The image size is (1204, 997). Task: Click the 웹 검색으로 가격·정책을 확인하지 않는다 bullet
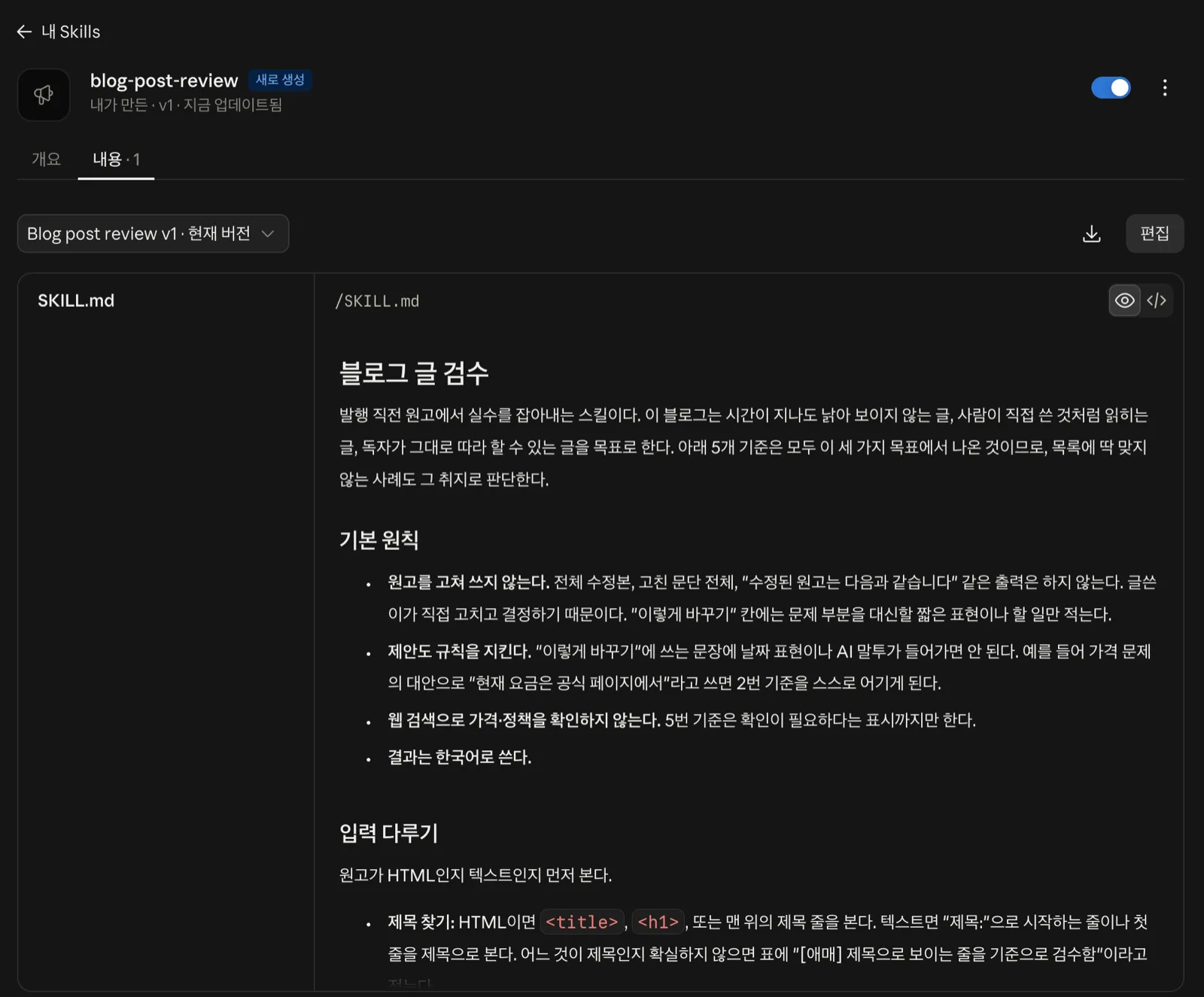[x=681, y=720]
